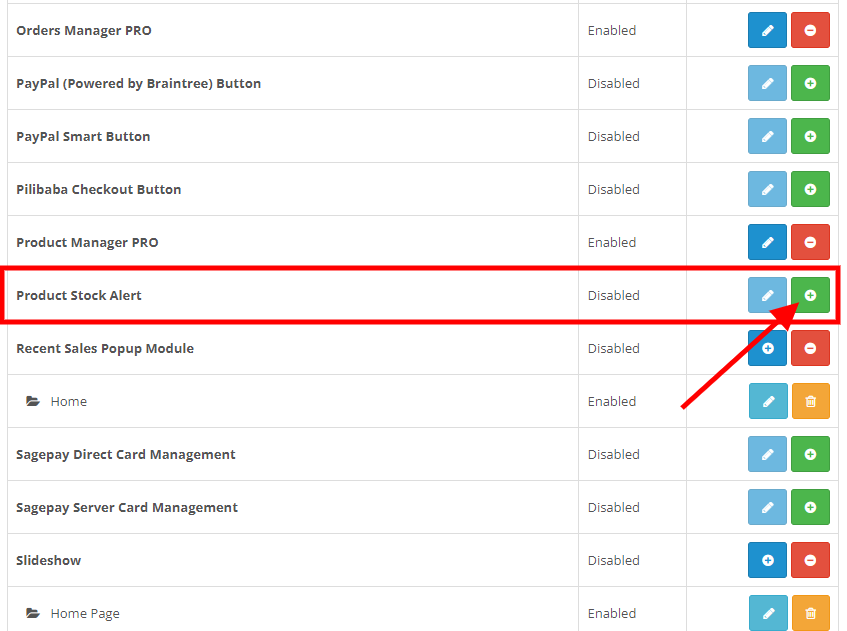The height and width of the screenshot is (631, 847).
Task: Edit the Orders Manager PRO module
Action: [767, 30]
